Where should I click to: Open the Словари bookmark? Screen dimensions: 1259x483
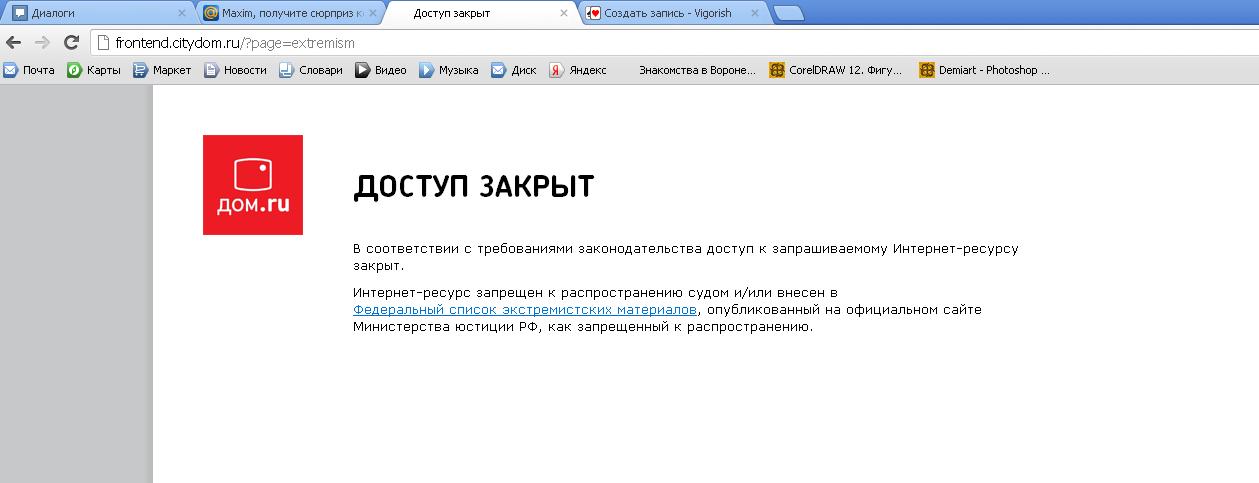pyautogui.click(x=311, y=70)
